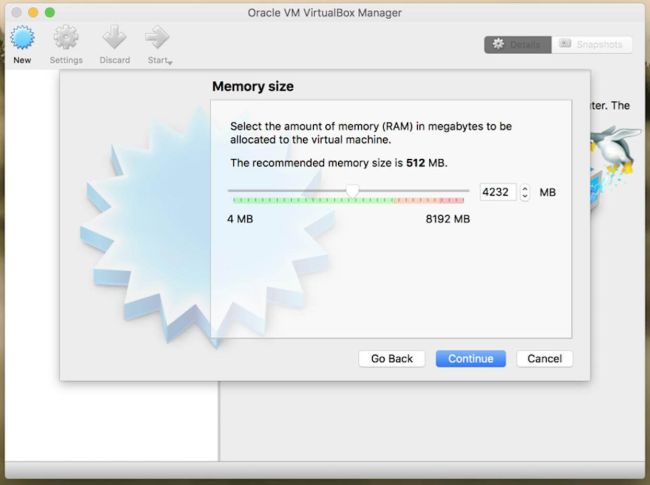Screen dimensions: 650x485
Task: Click the 'Memory size' heading
Action: (253, 86)
